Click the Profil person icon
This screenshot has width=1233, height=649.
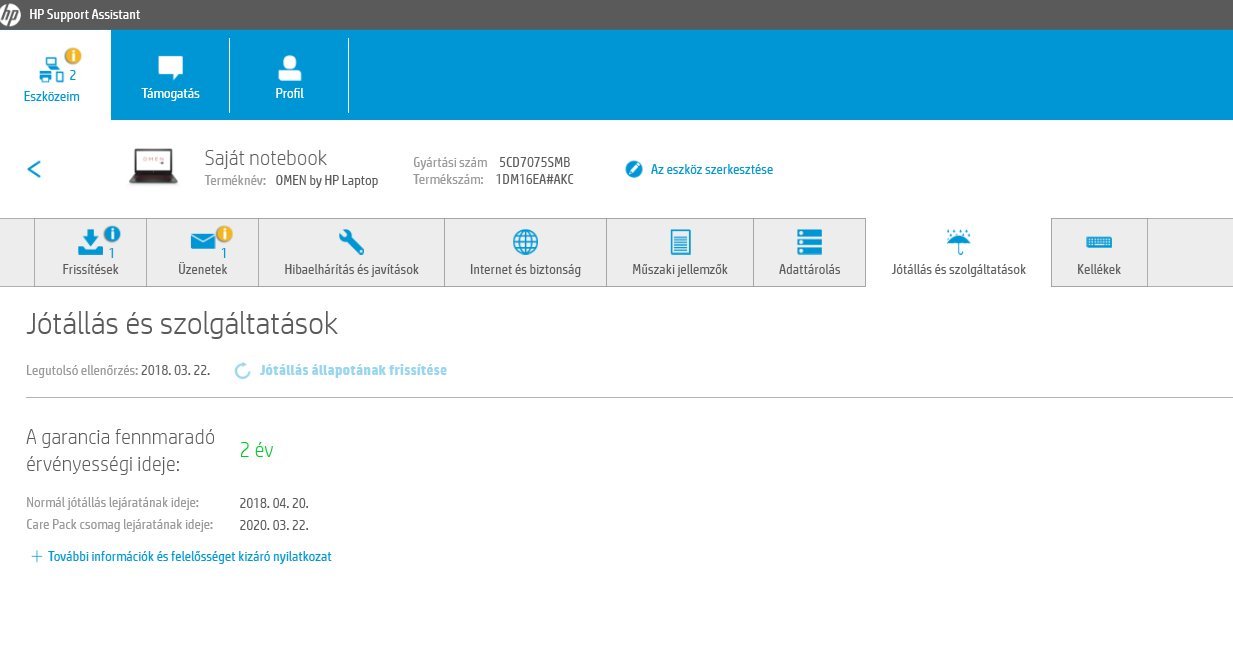pos(289,67)
